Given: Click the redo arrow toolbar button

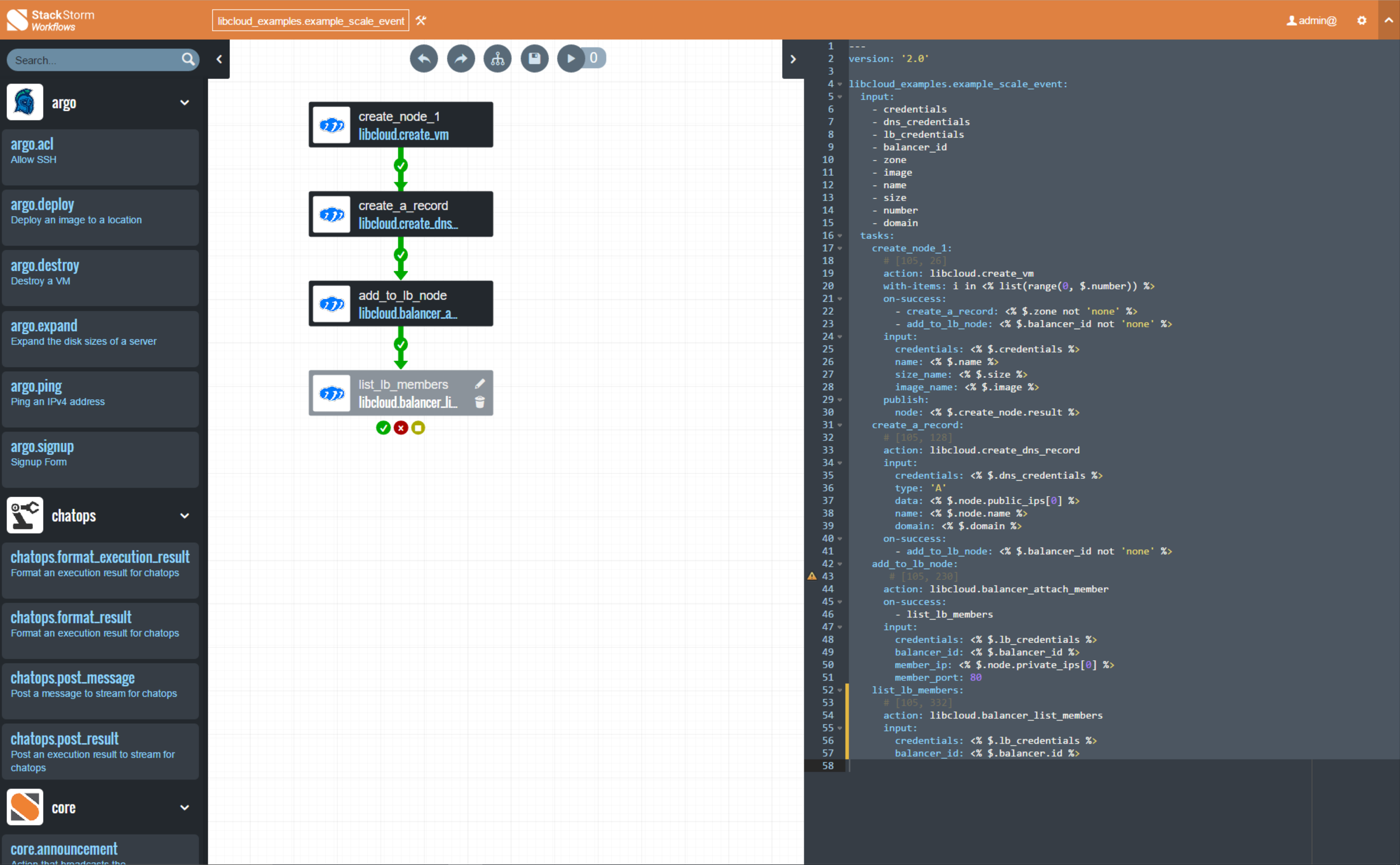Looking at the screenshot, I should [460, 58].
